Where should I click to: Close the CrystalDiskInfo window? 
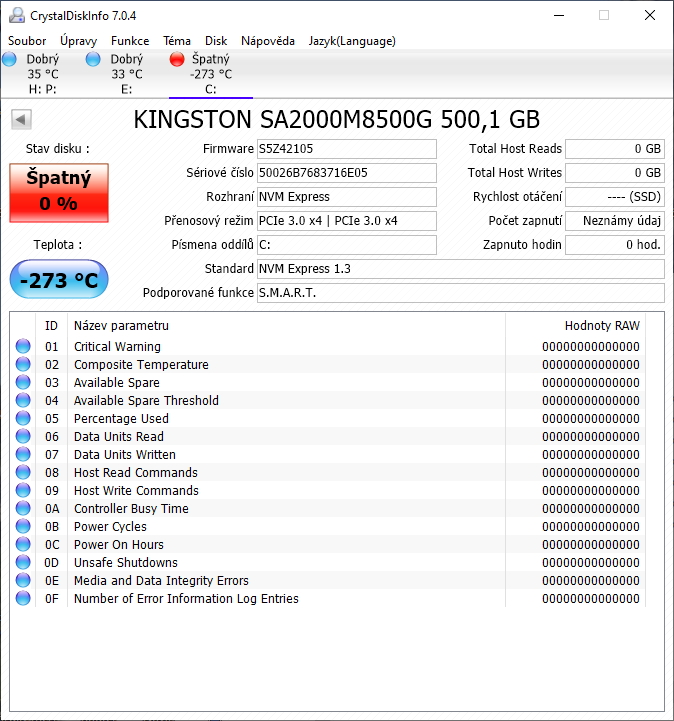click(x=650, y=15)
